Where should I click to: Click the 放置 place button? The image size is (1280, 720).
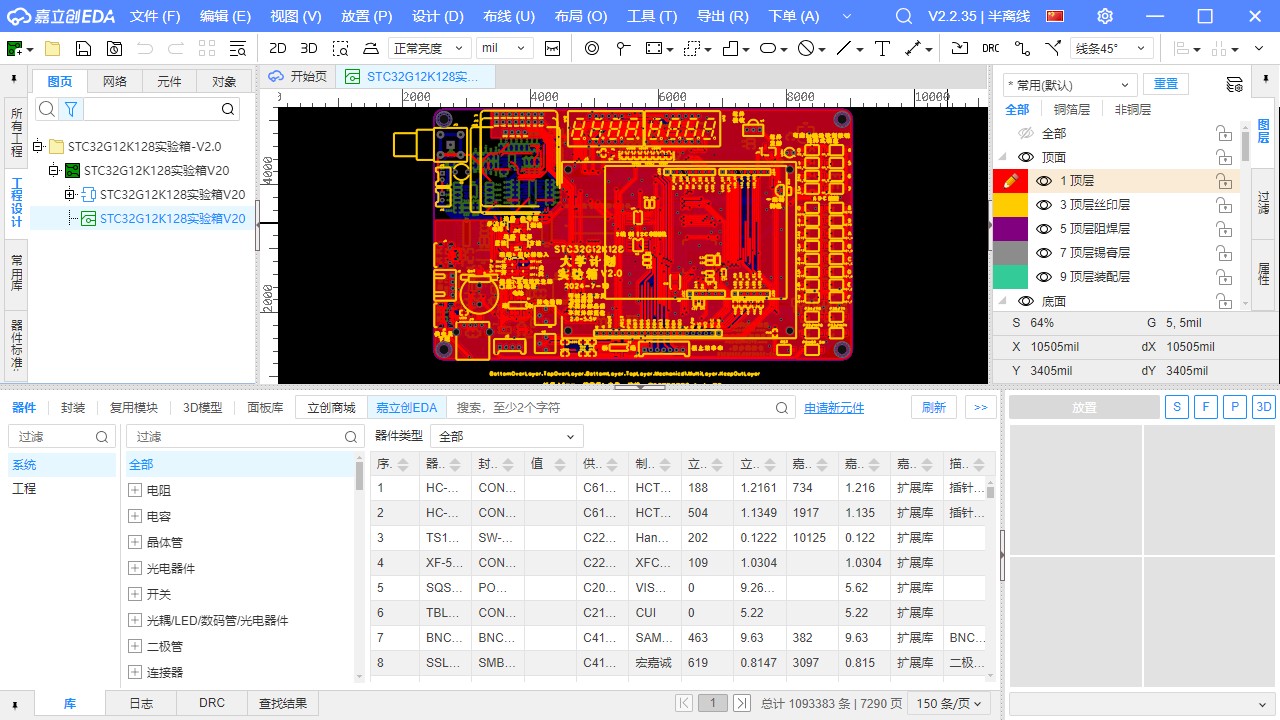(1084, 407)
